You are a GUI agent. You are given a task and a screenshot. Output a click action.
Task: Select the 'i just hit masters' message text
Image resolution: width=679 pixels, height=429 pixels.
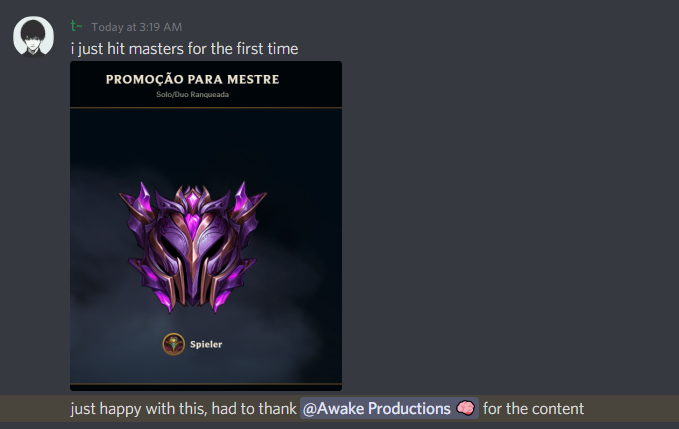(x=184, y=49)
